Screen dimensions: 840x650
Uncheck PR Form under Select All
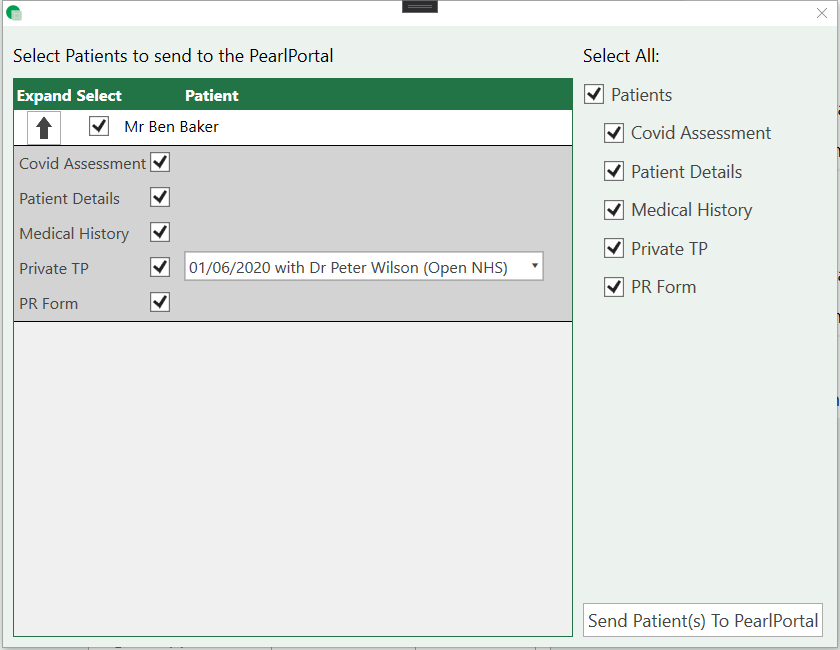614,287
